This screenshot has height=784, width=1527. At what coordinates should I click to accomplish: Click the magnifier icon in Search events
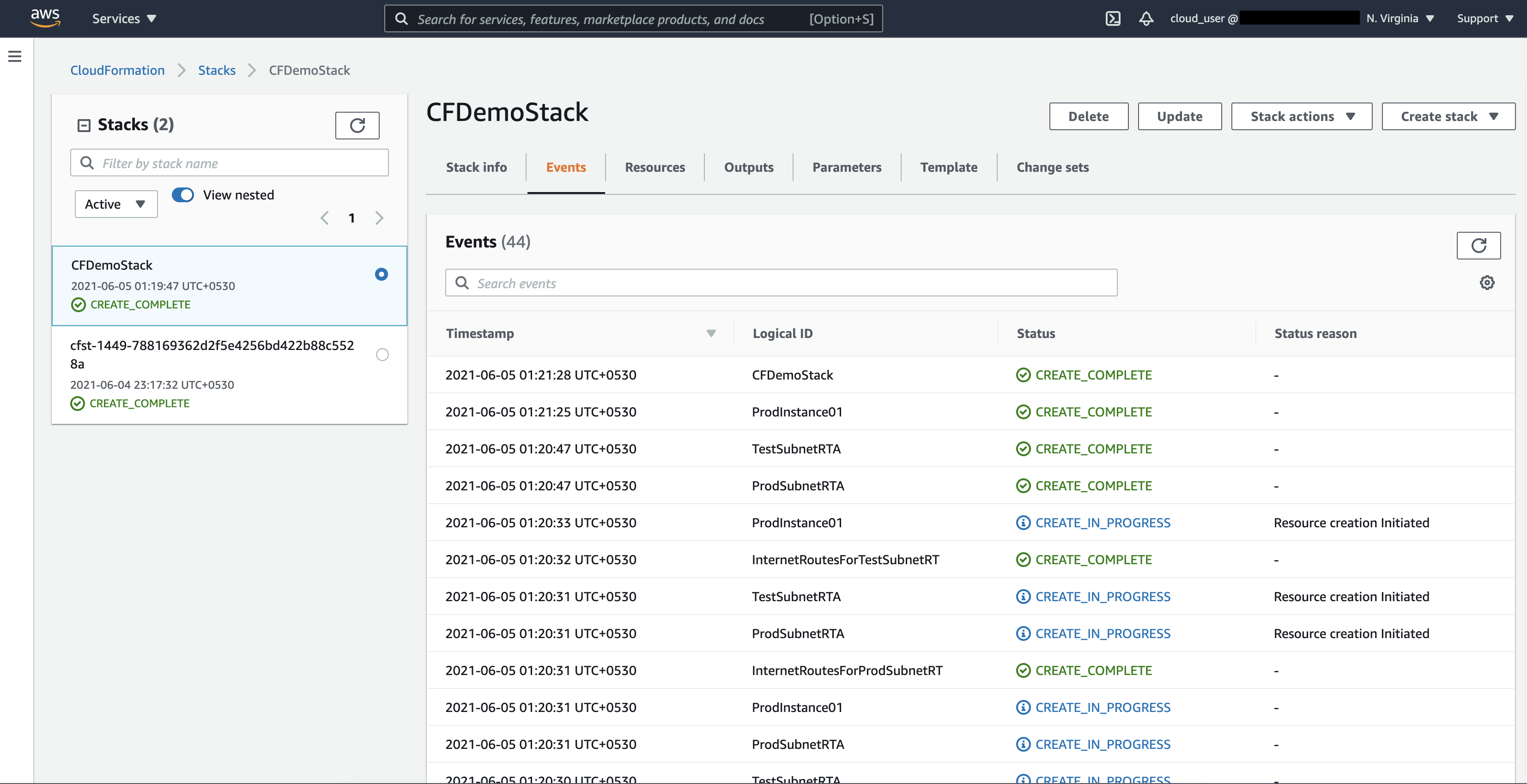pyautogui.click(x=462, y=283)
